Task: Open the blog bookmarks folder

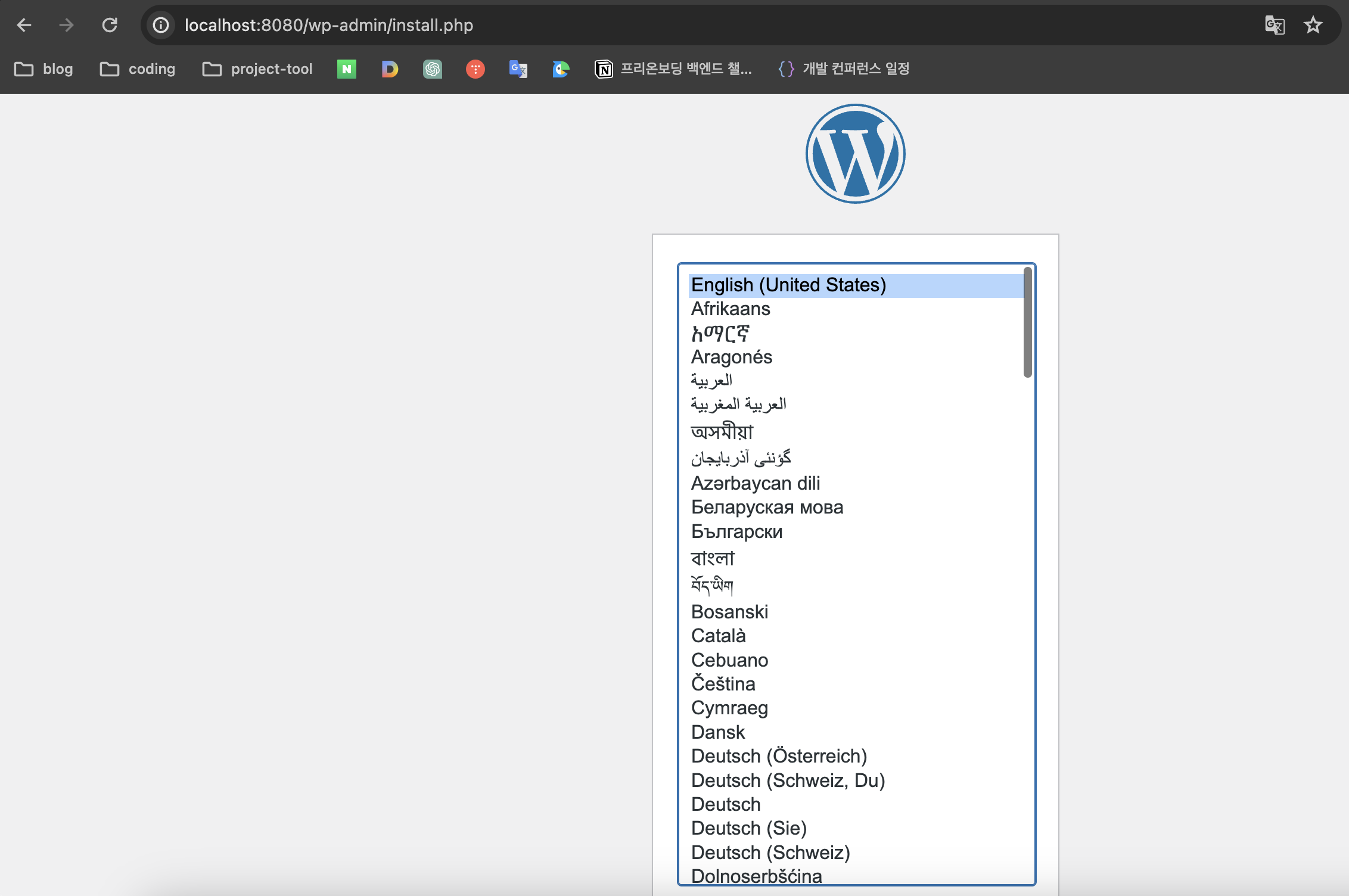Action: tap(44, 69)
